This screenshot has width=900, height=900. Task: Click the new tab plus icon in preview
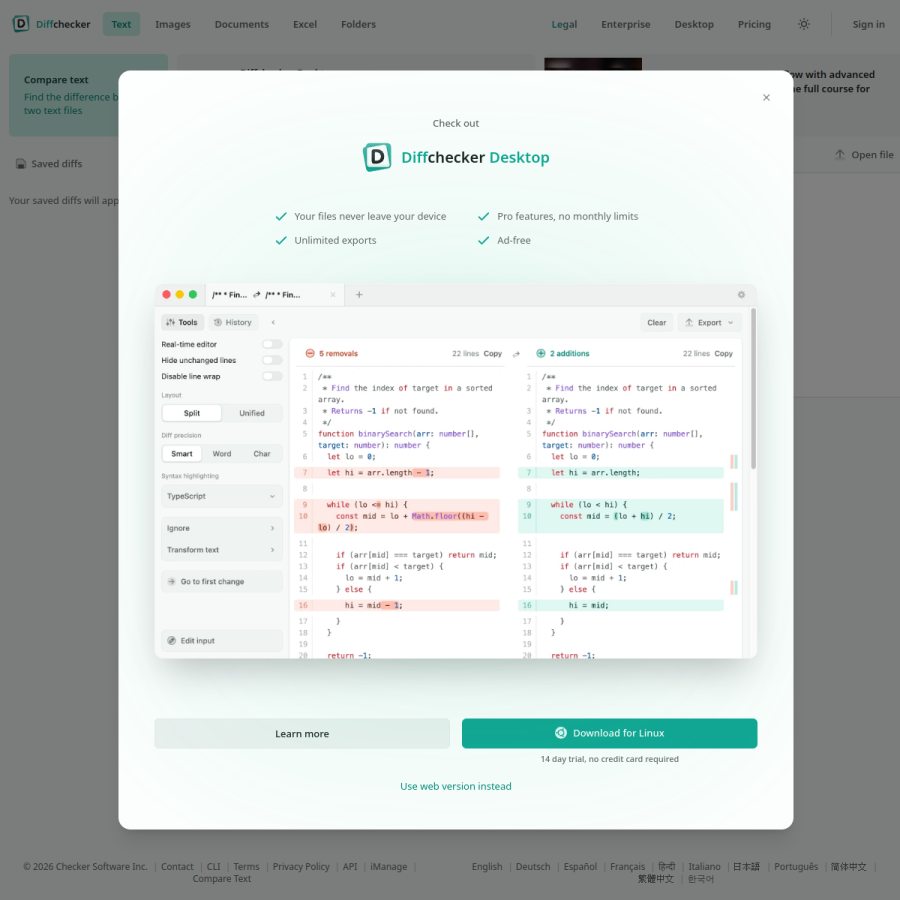coord(359,294)
